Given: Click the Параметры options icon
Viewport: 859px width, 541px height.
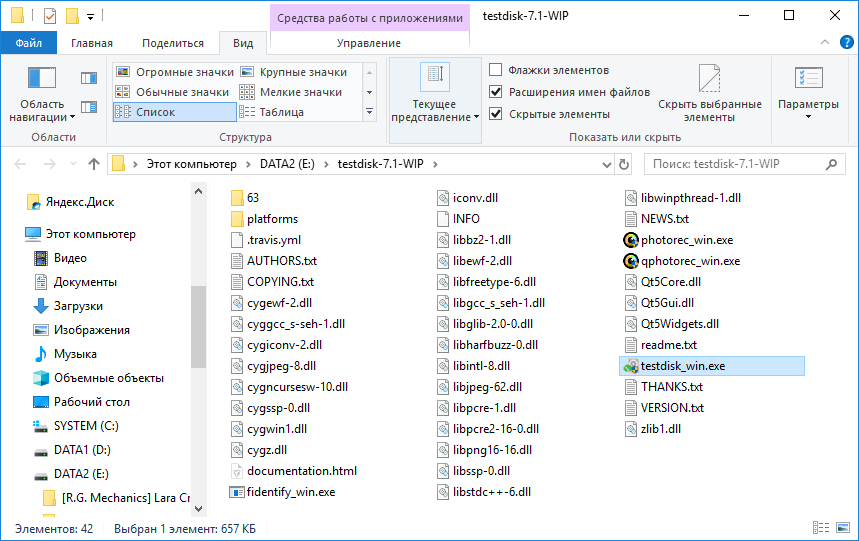Looking at the screenshot, I should 809,78.
